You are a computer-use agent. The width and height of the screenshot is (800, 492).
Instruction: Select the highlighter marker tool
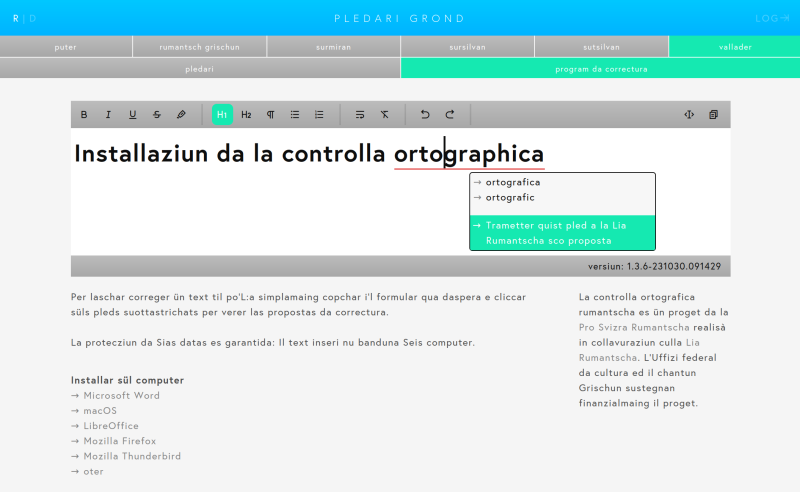click(x=181, y=115)
